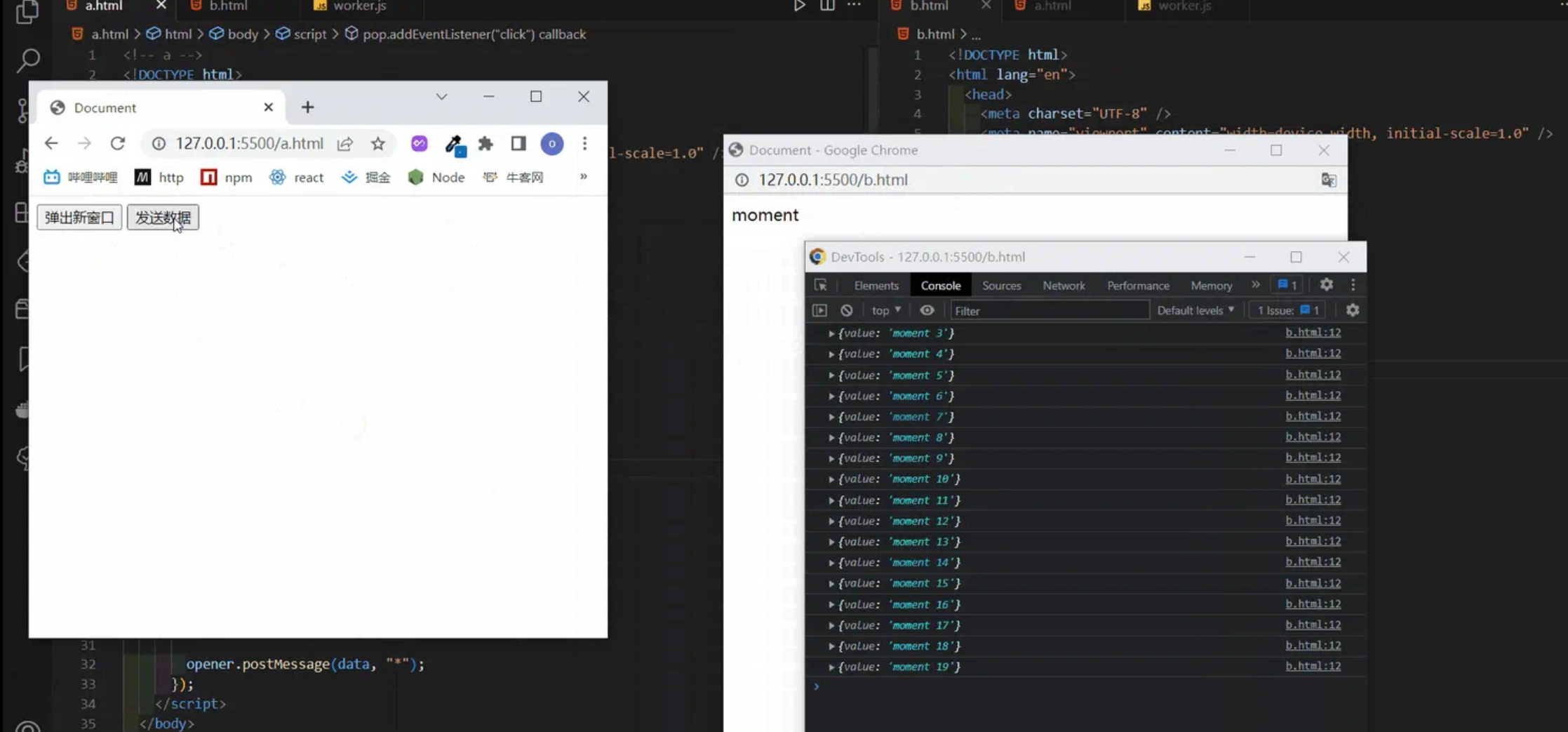Open b.html:12 link for 'moment 12'
The height and width of the screenshot is (732, 1568).
point(1313,521)
